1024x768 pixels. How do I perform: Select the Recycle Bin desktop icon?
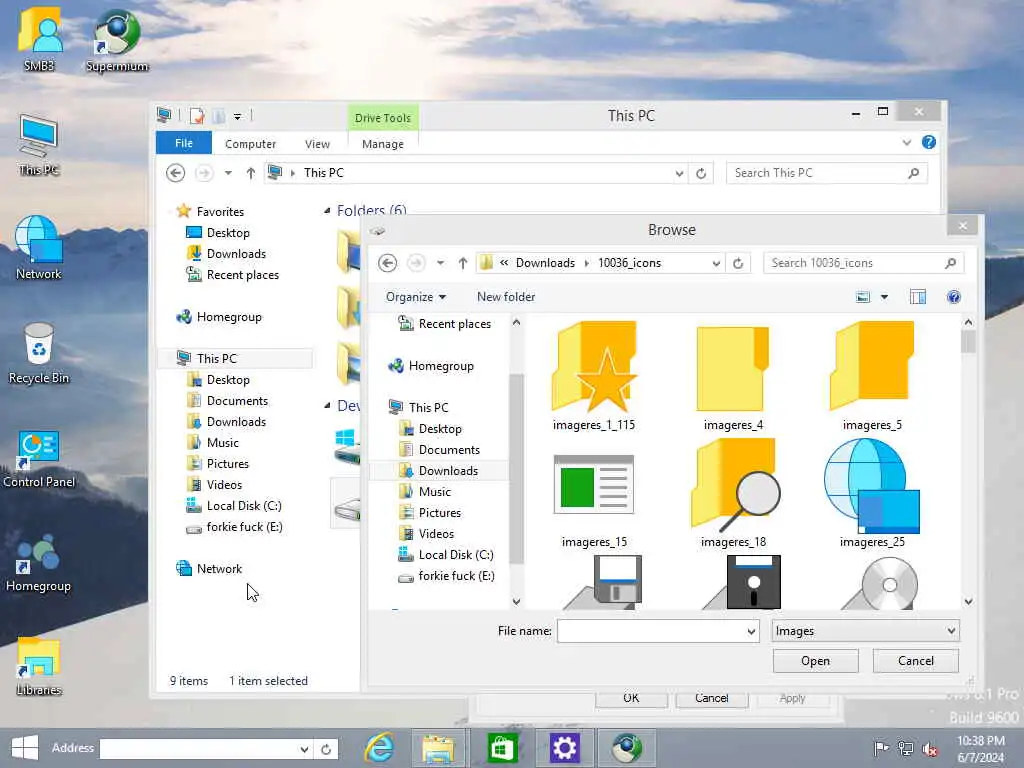click(39, 353)
